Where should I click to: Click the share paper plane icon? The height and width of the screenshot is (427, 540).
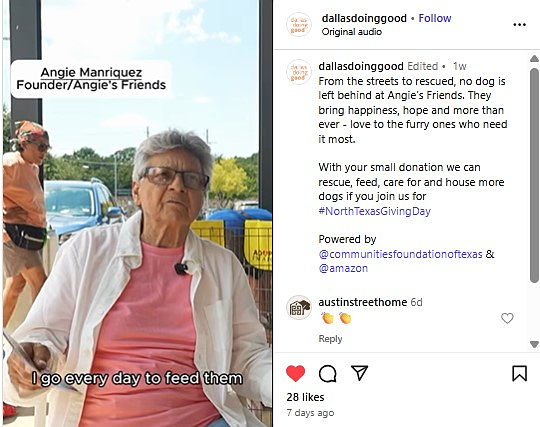point(359,373)
